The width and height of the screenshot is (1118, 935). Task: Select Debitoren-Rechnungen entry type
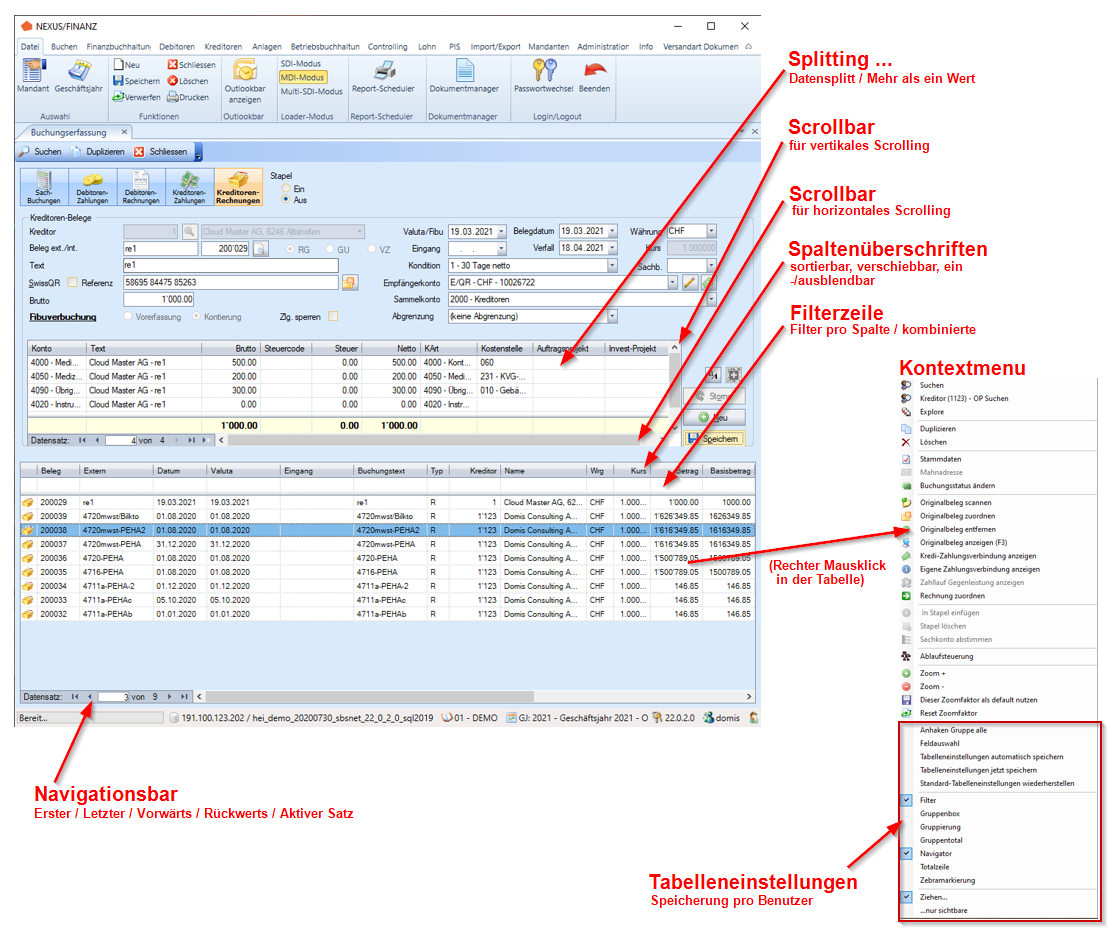click(141, 188)
